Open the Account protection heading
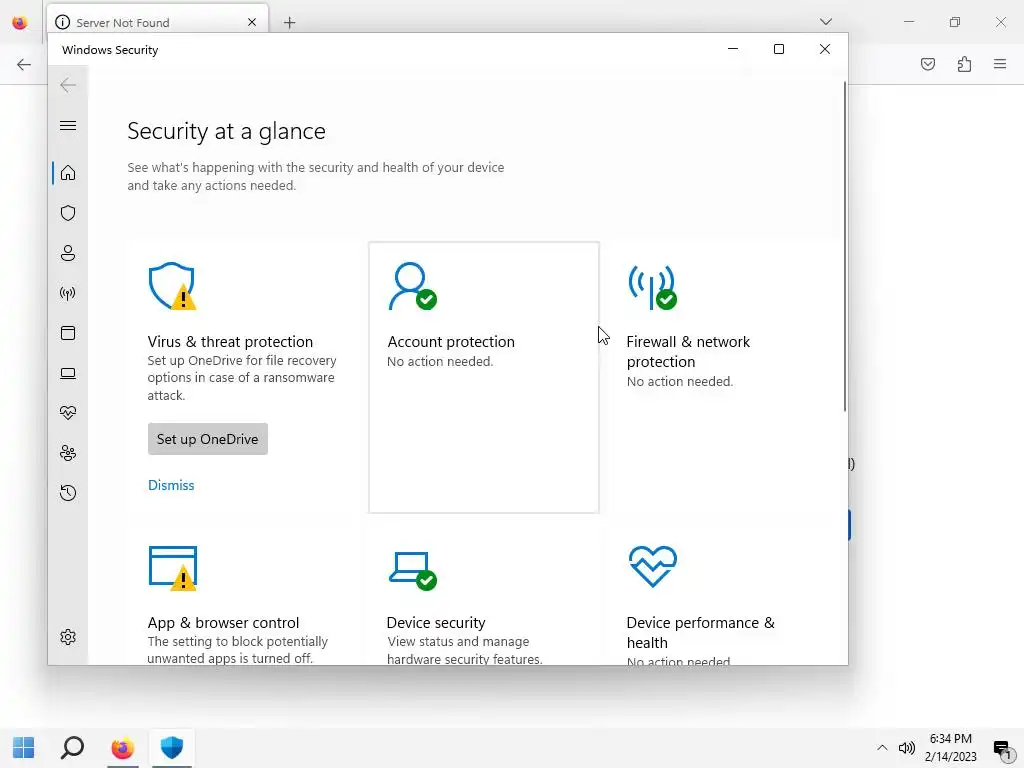This screenshot has width=1024, height=768. pos(451,342)
